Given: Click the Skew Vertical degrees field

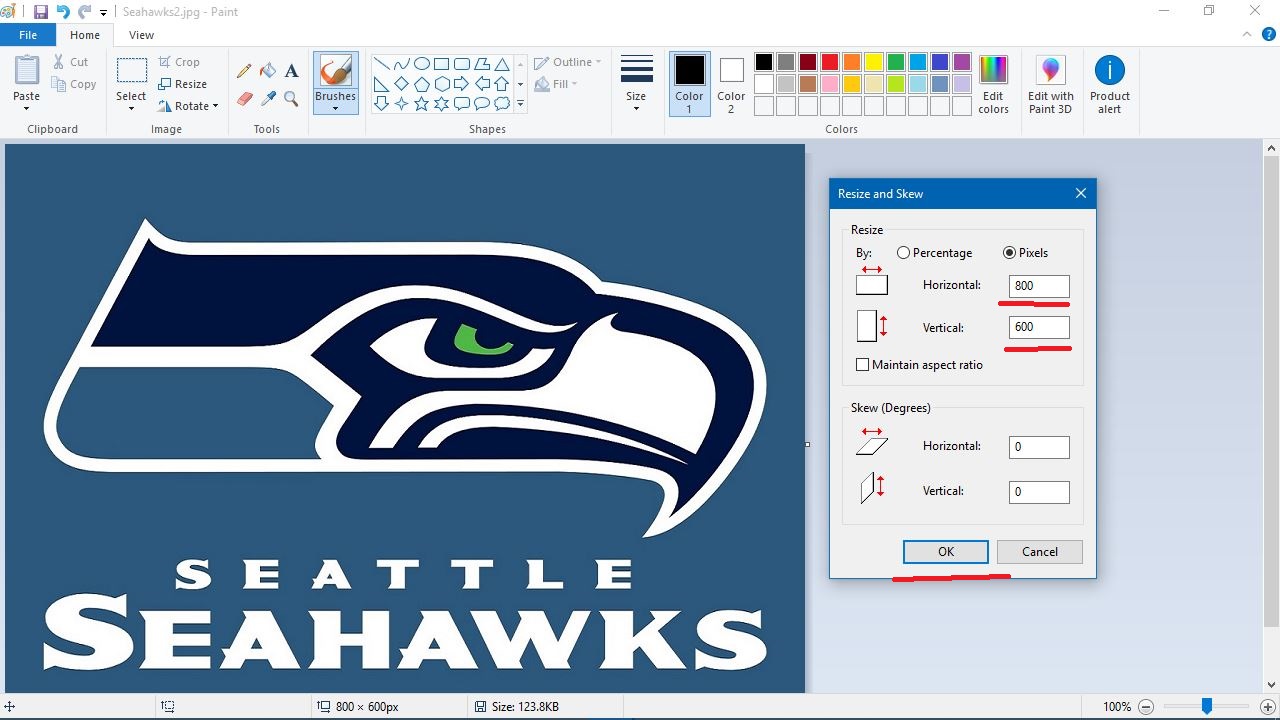Looking at the screenshot, I should (x=1039, y=492).
